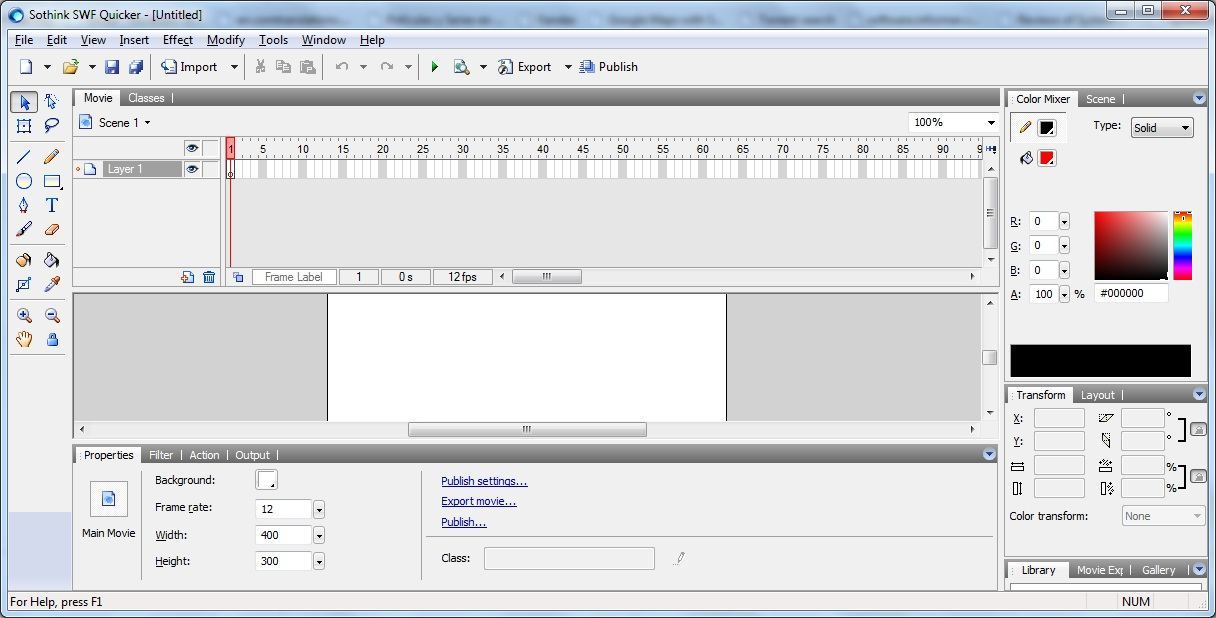1216x618 pixels.
Task: Click the Background color swatch in Properties
Action: 266,479
